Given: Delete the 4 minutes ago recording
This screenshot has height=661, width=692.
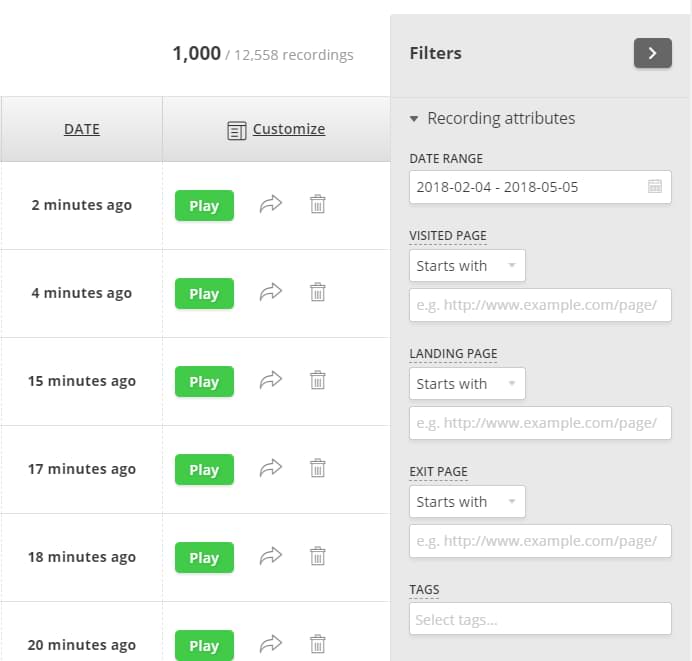Looking at the screenshot, I should [x=317, y=292].
